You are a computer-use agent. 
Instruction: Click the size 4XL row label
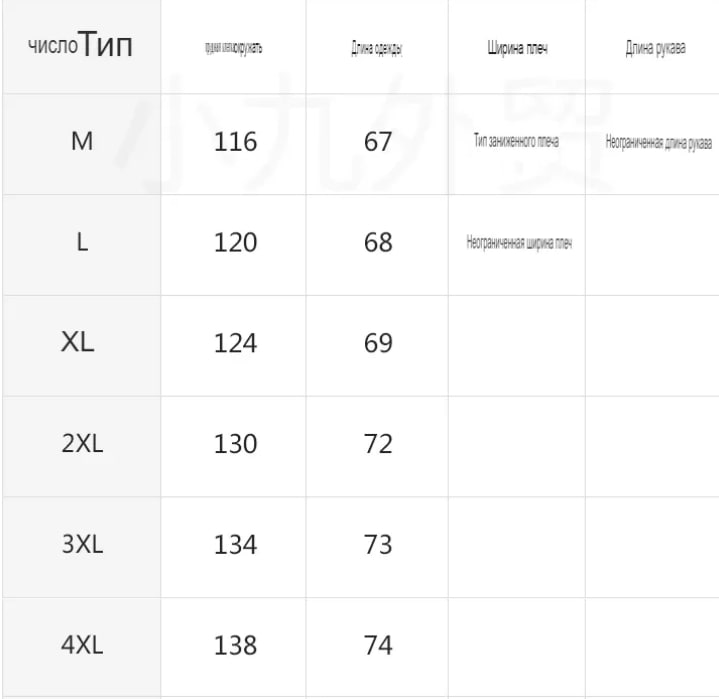pos(82,645)
